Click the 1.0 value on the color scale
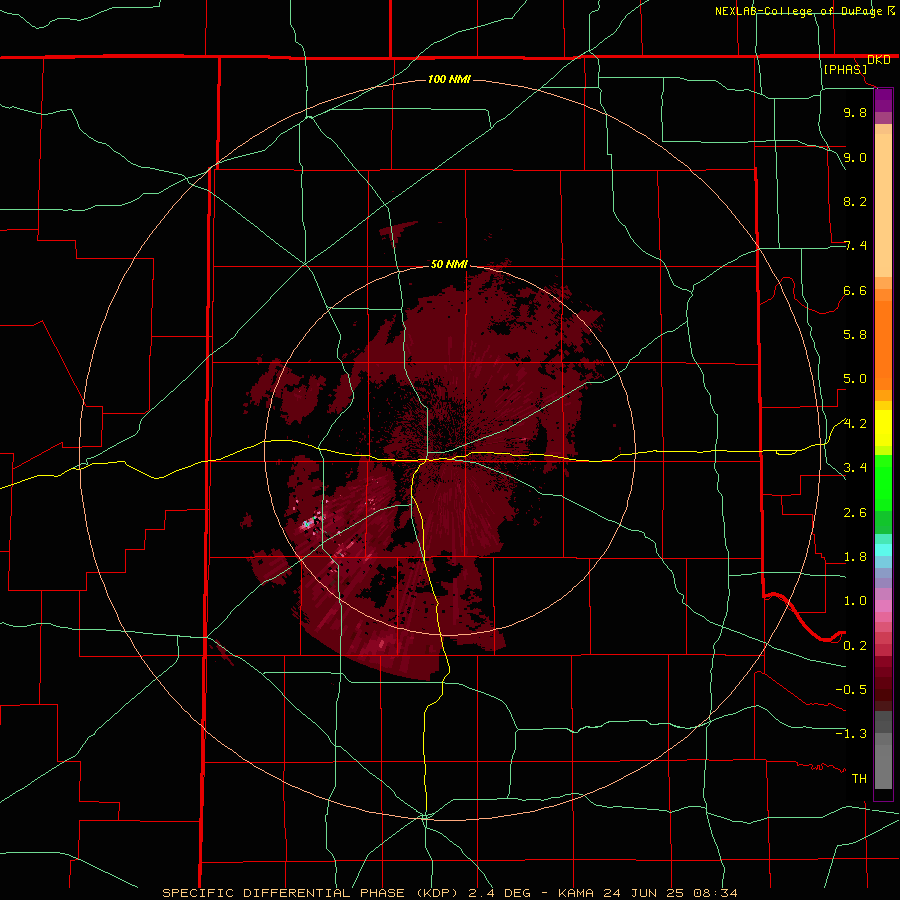900x900 pixels. pyautogui.click(x=855, y=601)
